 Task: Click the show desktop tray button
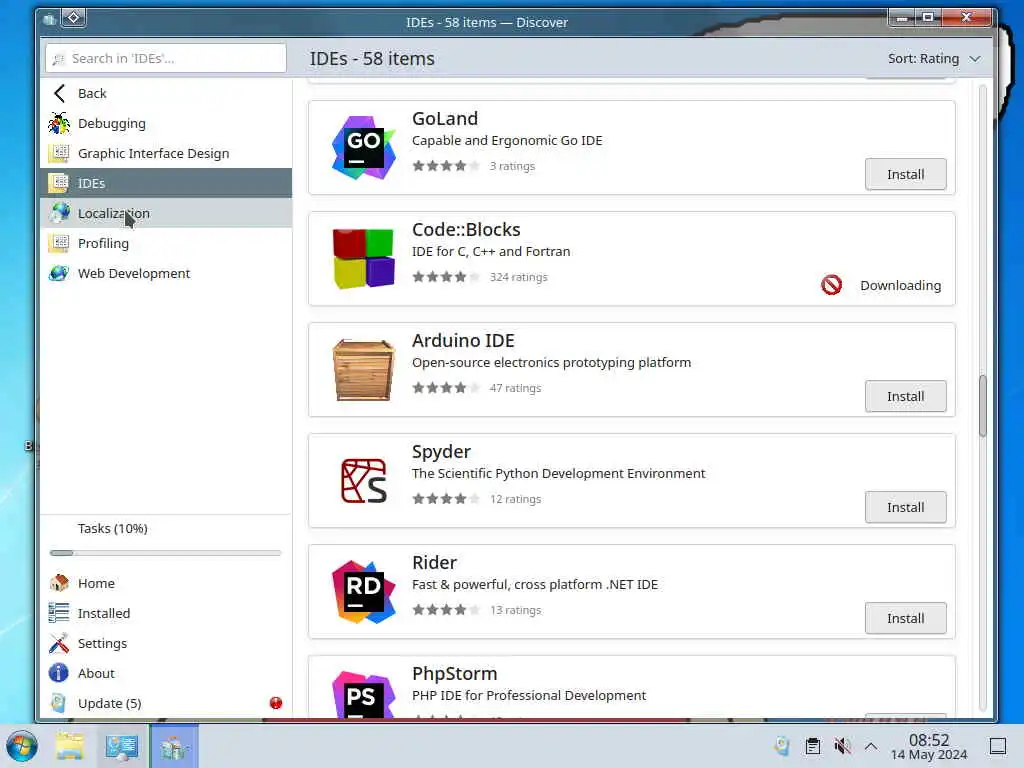997,746
